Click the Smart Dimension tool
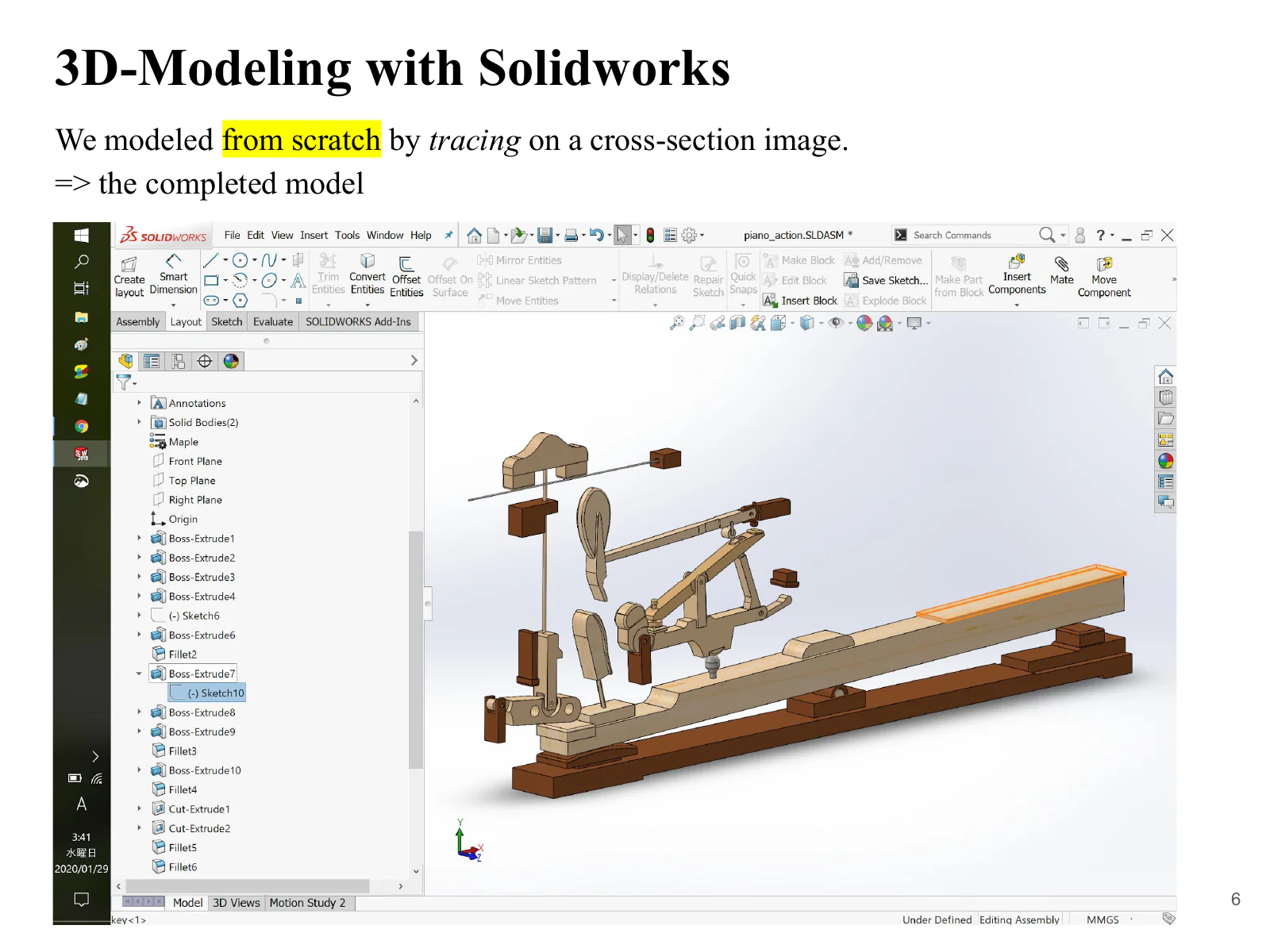This screenshot has height=952, width=1270. tap(173, 274)
